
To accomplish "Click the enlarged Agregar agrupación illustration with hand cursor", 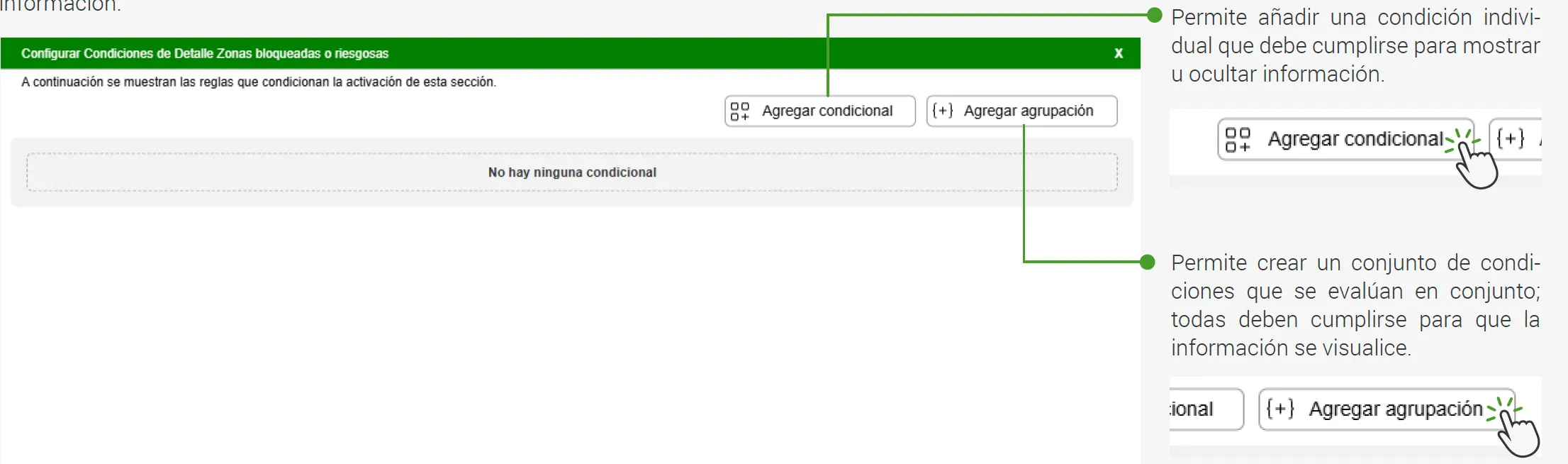I will (x=1387, y=409).
